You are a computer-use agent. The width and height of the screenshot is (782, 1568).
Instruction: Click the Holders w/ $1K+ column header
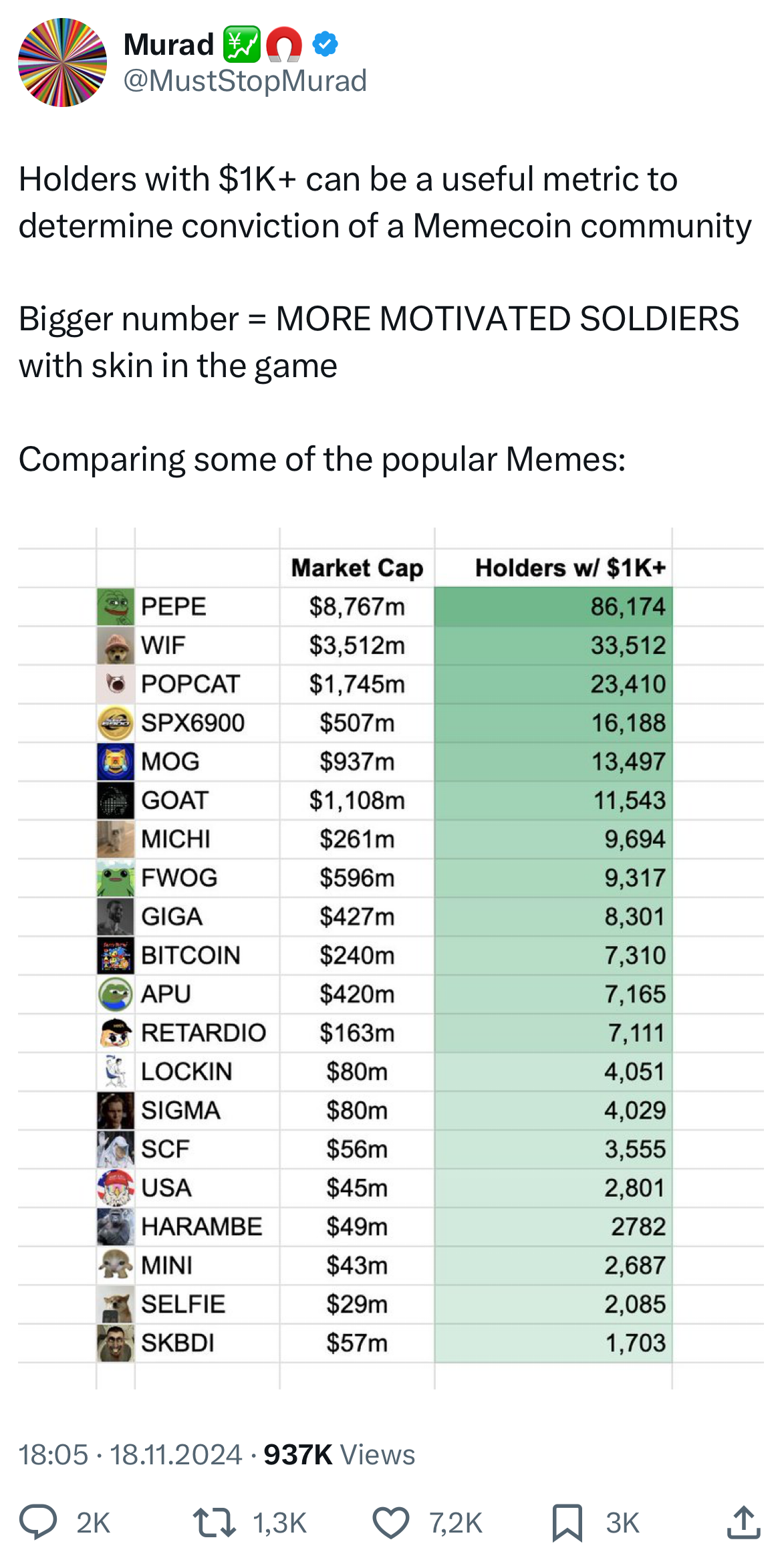570,568
